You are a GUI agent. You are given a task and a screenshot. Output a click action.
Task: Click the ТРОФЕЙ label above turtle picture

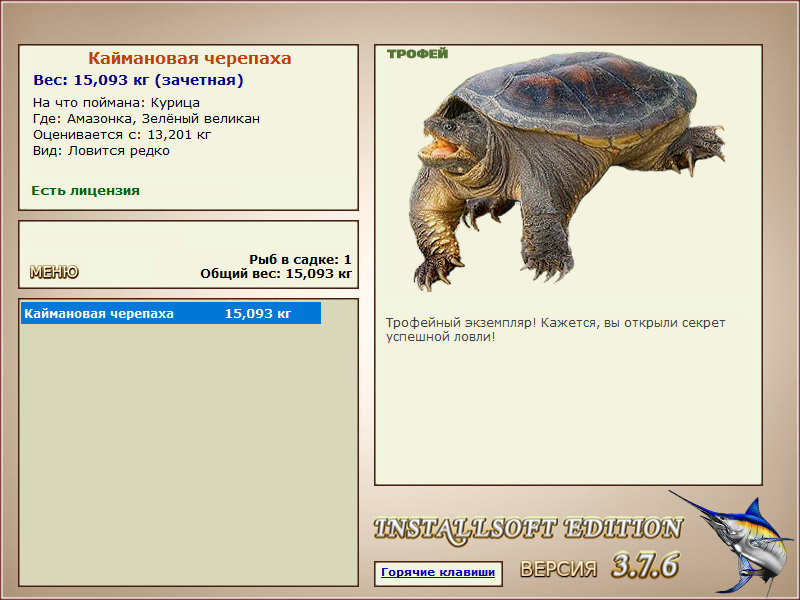(x=417, y=54)
